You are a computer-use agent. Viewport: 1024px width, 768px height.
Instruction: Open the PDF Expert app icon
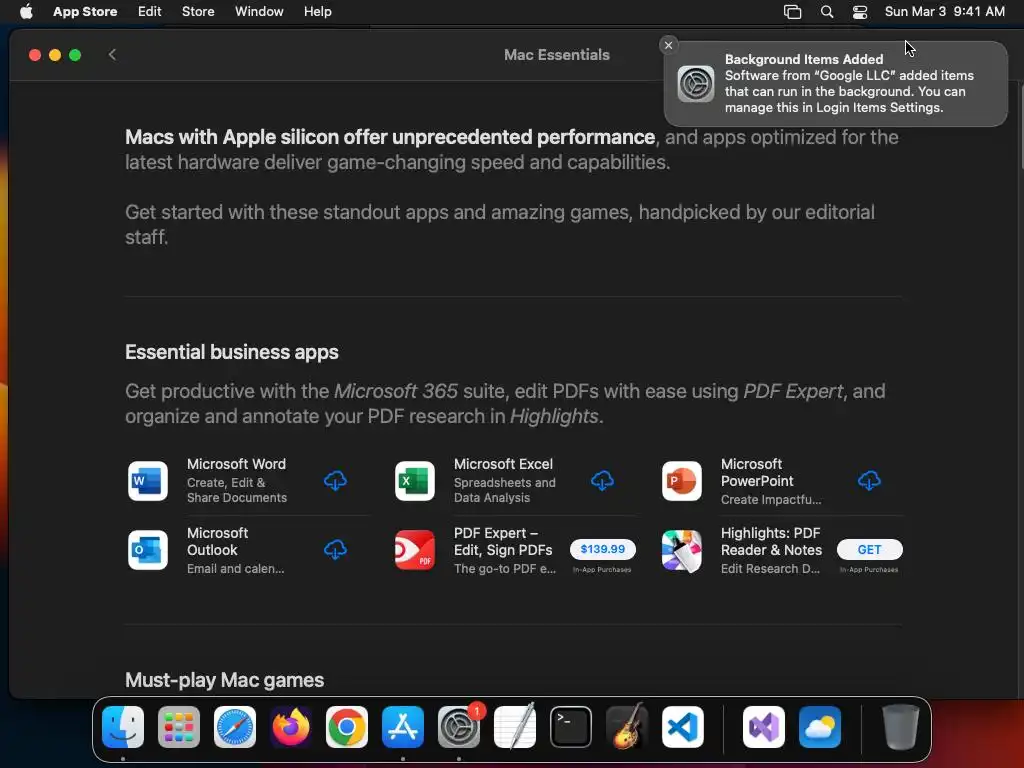click(415, 550)
